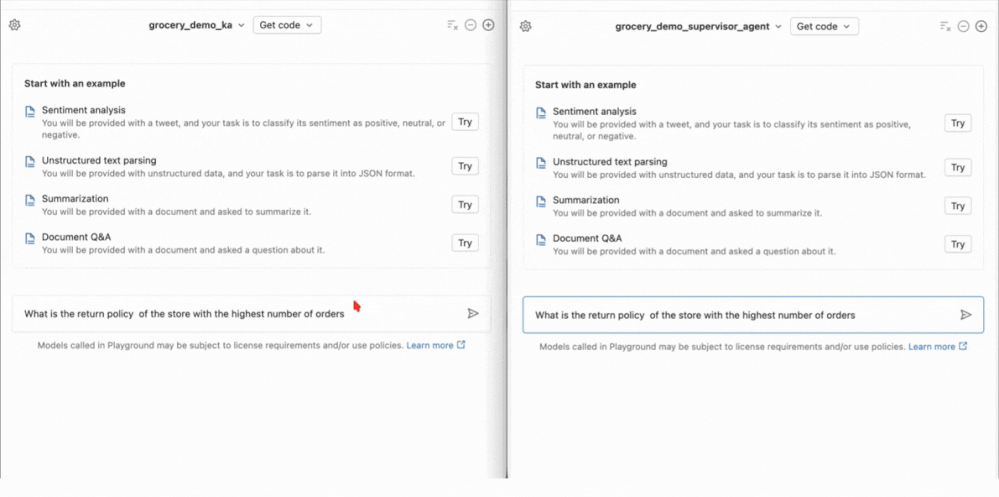Click Summarization document icon in right pane
The width and height of the screenshot is (999, 497).
[541, 201]
